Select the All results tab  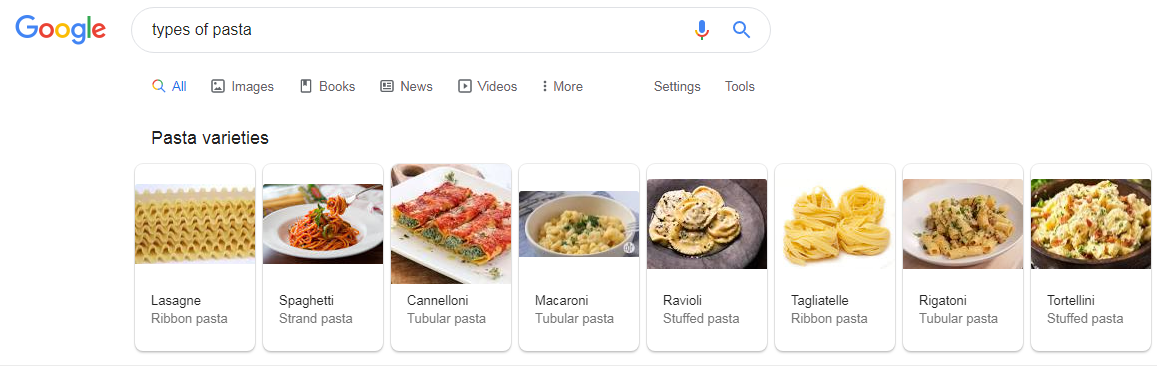[x=169, y=86]
